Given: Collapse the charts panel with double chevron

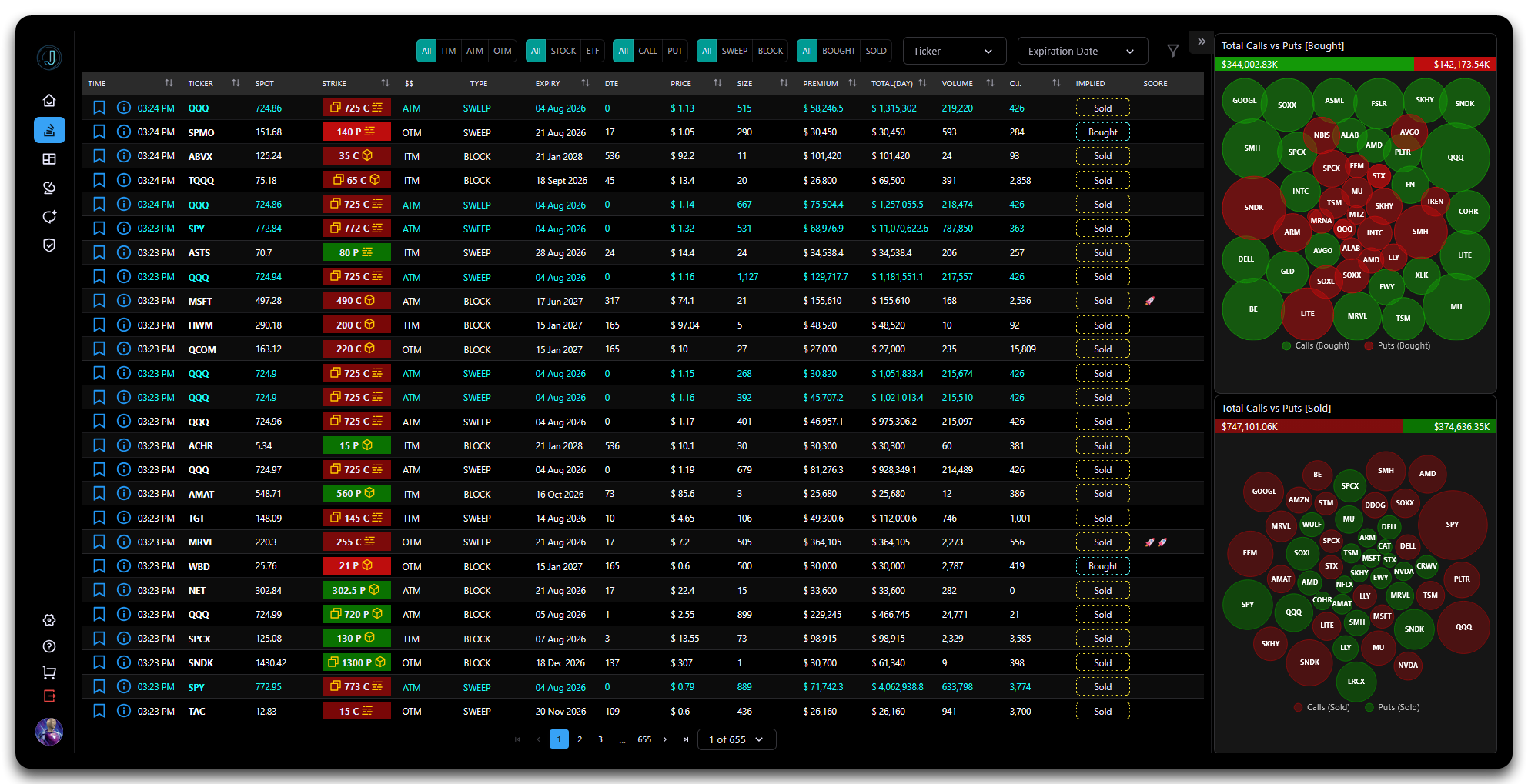Looking at the screenshot, I should tap(1202, 42).
